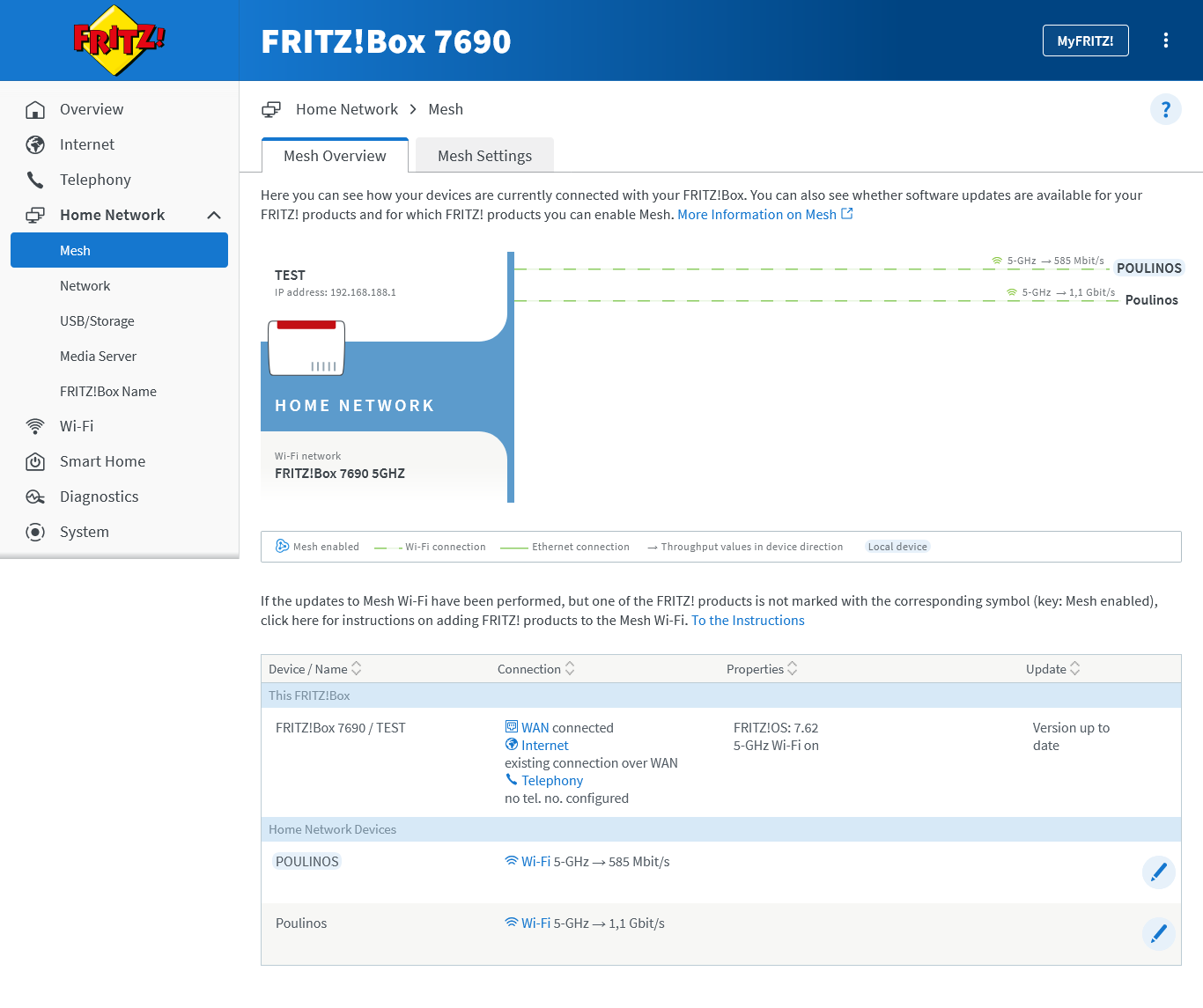
Task: Click Wi-Fi link in POULINOS row
Action: coord(535,861)
